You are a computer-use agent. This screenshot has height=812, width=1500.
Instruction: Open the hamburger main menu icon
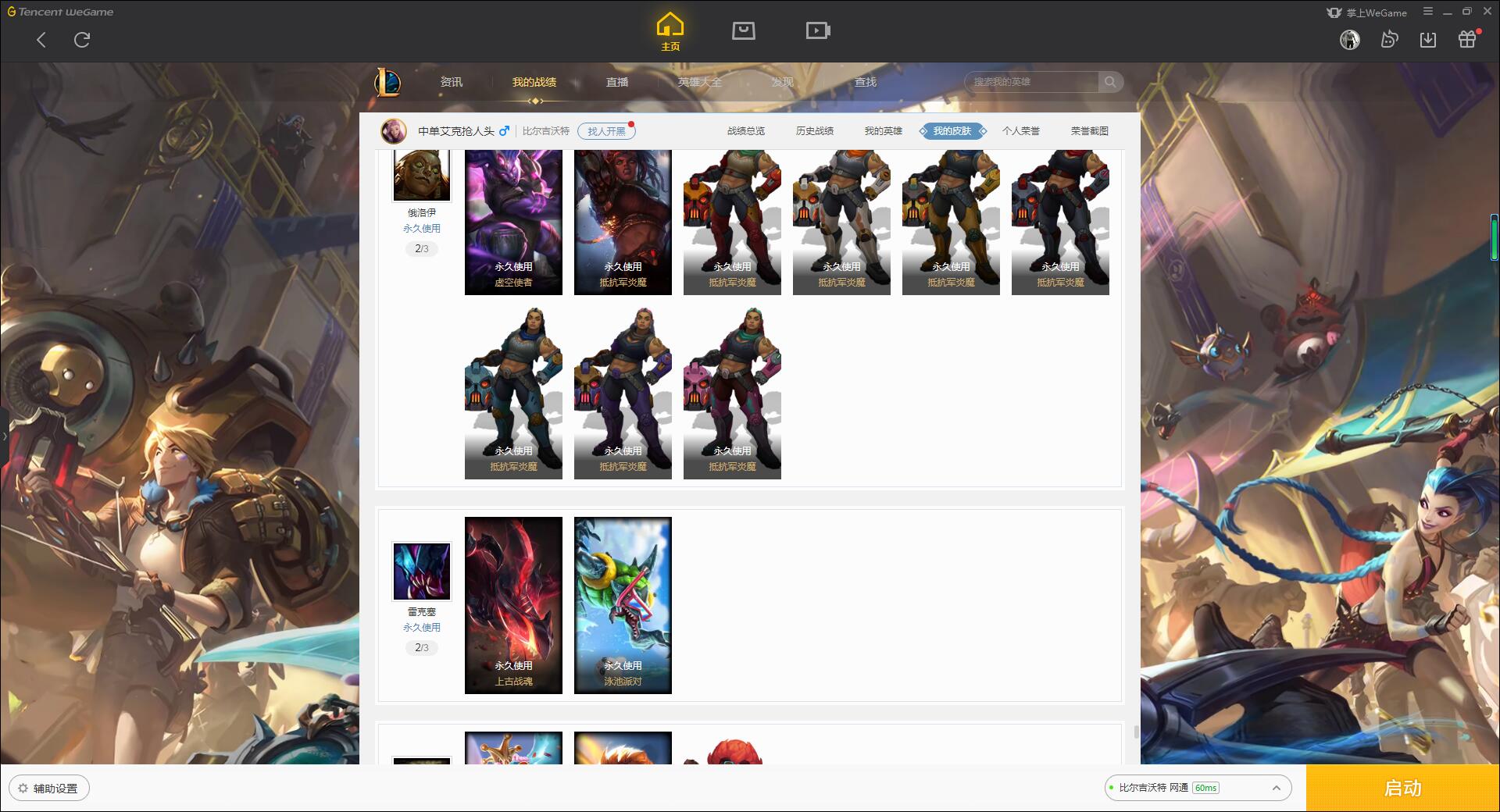click(x=1428, y=12)
